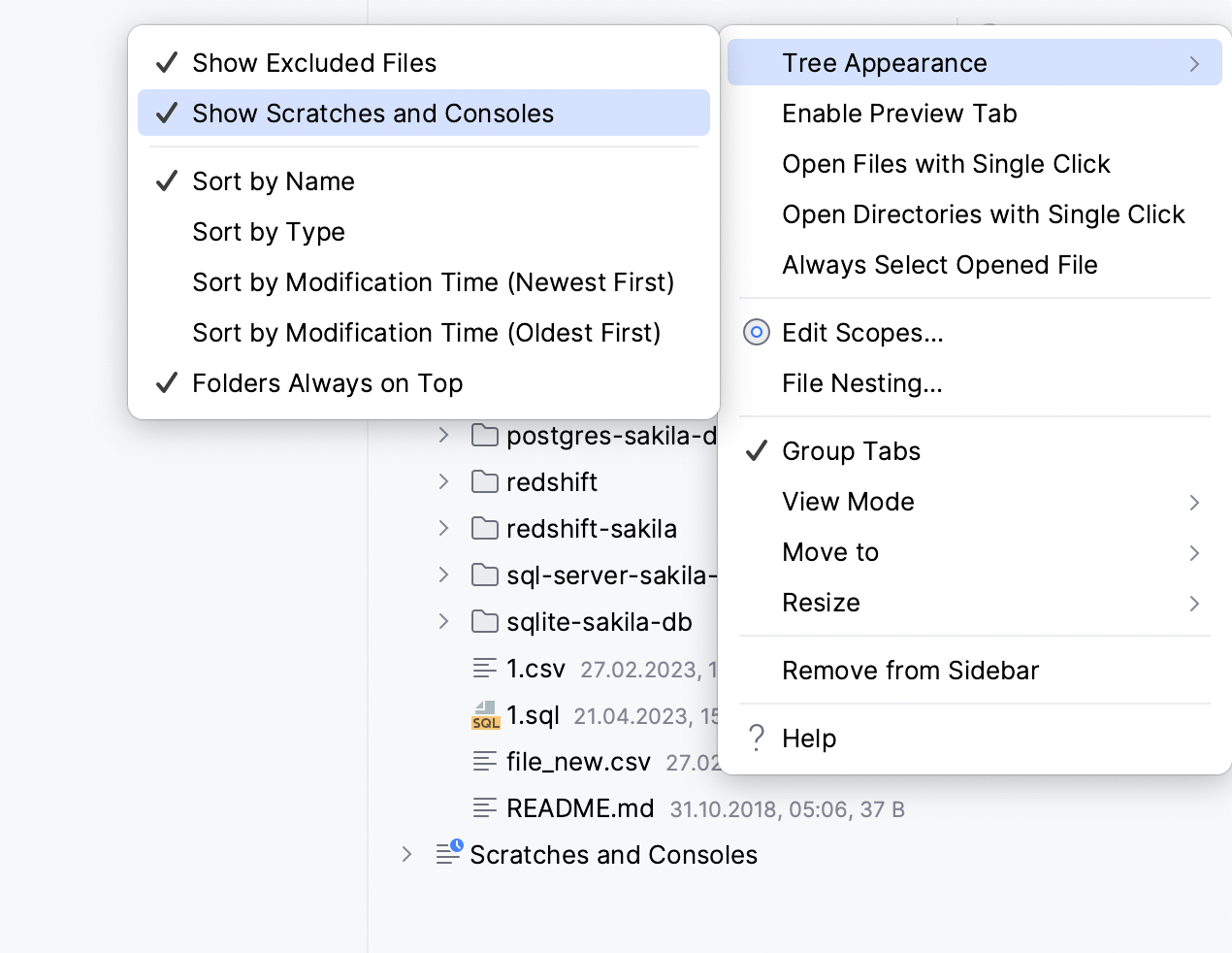Toggle Show Excluded Files option
Screen dimensions: 1232x953
[x=314, y=63]
